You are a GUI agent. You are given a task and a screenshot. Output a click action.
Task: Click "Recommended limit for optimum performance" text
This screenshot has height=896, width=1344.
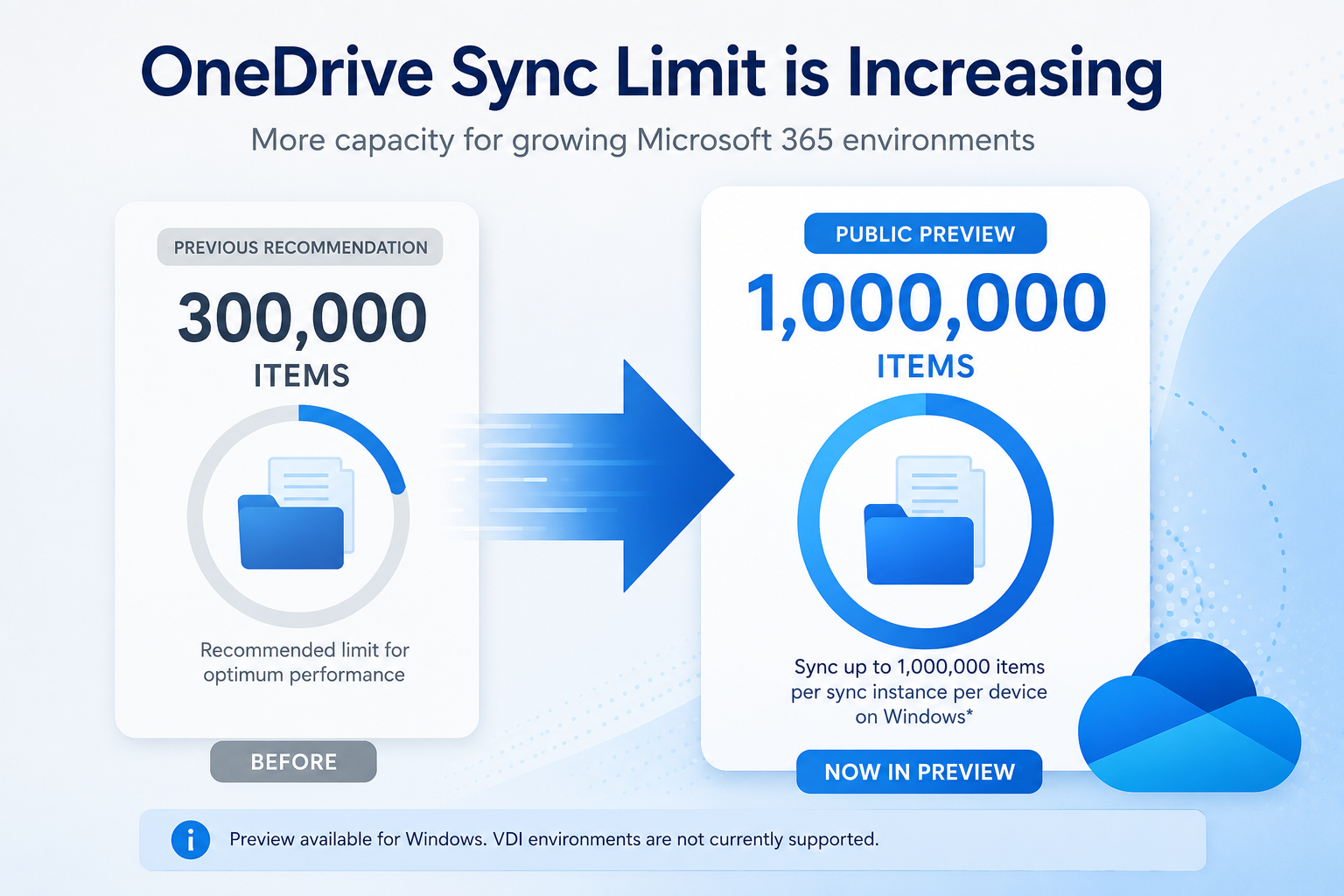pyautogui.click(x=304, y=662)
